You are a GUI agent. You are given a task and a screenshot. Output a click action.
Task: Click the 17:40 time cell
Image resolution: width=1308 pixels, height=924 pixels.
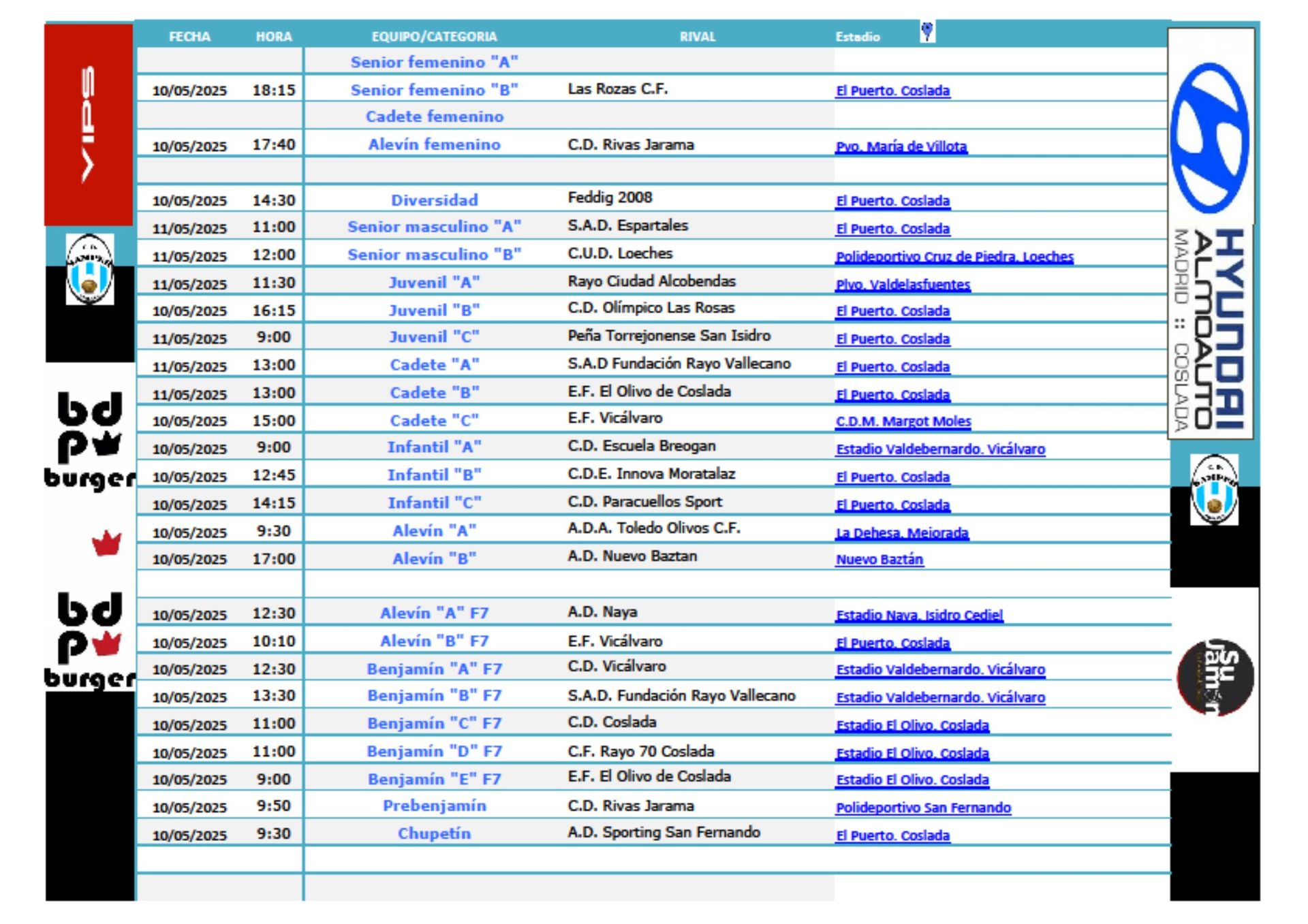[x=274, y=145]
